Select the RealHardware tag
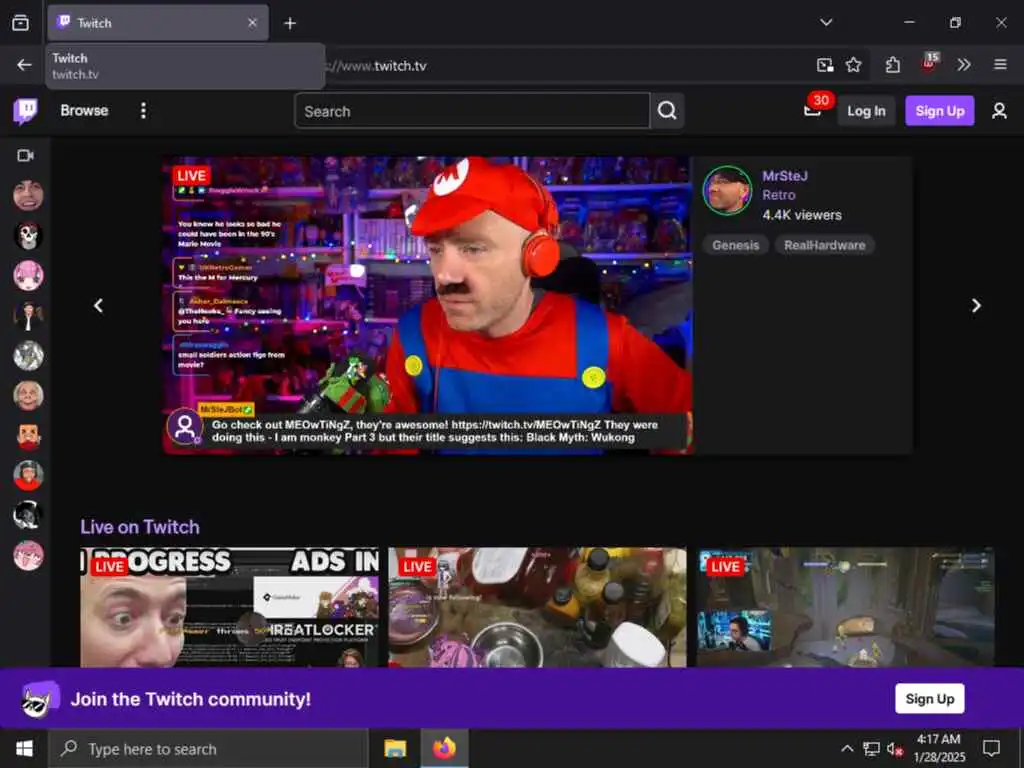Image resolution: width=1024 pixels, height=768 pixels. (x=824, y=246)
